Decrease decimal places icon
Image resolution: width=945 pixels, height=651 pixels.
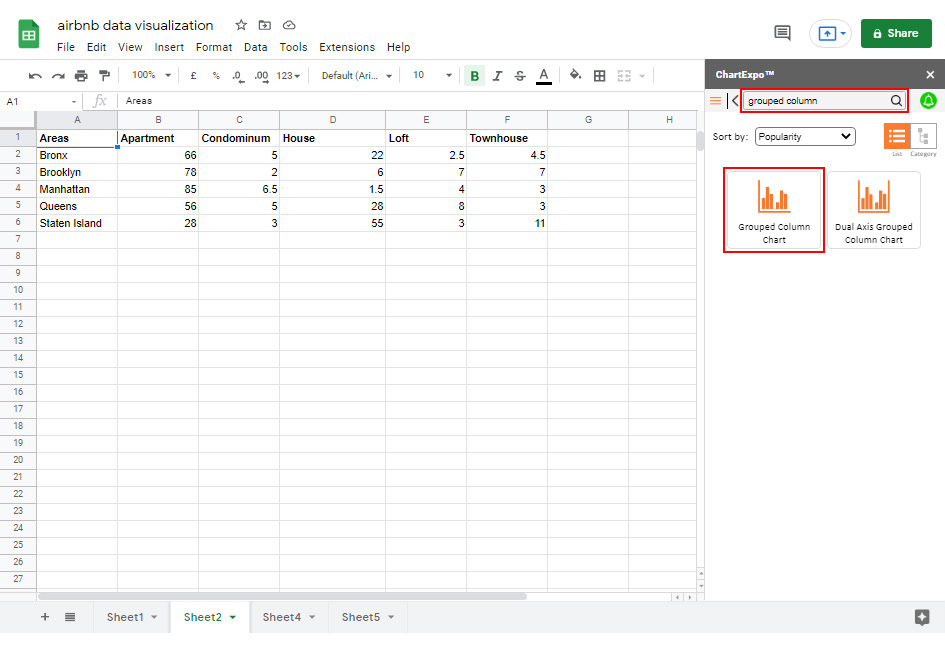[x=237, y=77]
